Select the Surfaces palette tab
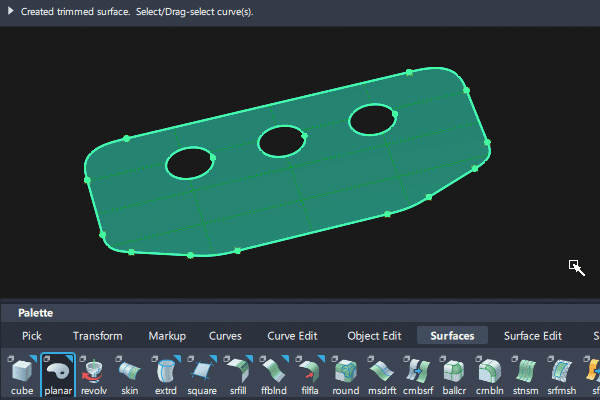This screenshot has width=600, height=400. (452, 336)
